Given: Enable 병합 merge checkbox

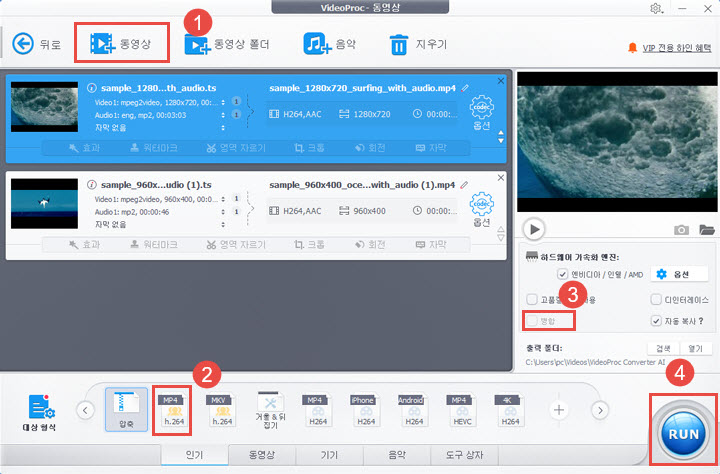Looking at the screenshot, I should tap(532, 321).
